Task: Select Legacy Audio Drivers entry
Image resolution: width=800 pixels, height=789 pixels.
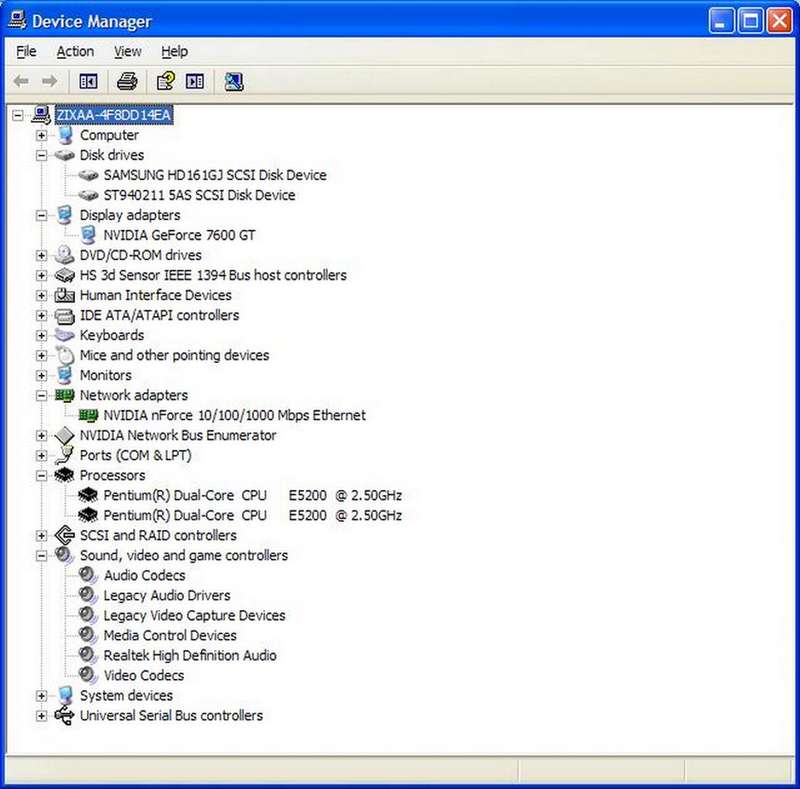Action: click(x=167, y=596)
